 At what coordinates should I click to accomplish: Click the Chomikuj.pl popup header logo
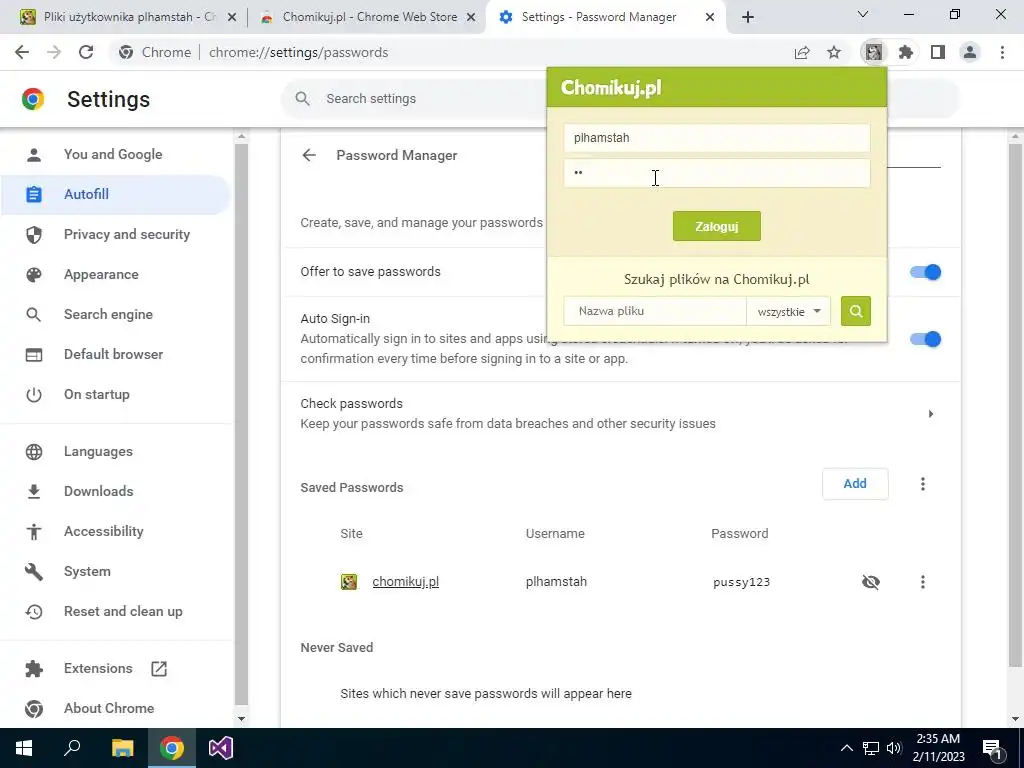coord(611,88)
